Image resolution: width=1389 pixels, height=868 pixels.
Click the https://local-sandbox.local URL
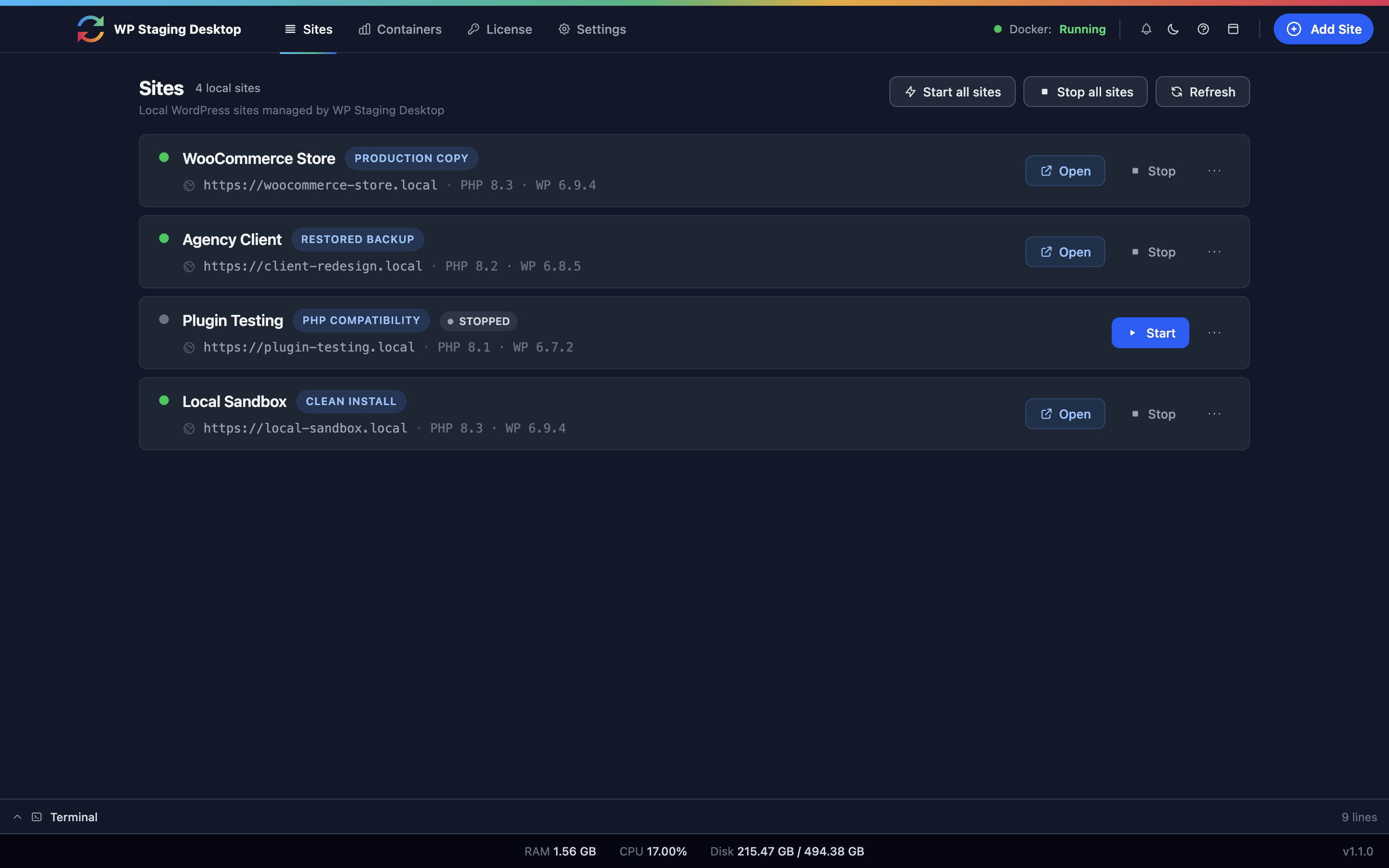(305, 428)
